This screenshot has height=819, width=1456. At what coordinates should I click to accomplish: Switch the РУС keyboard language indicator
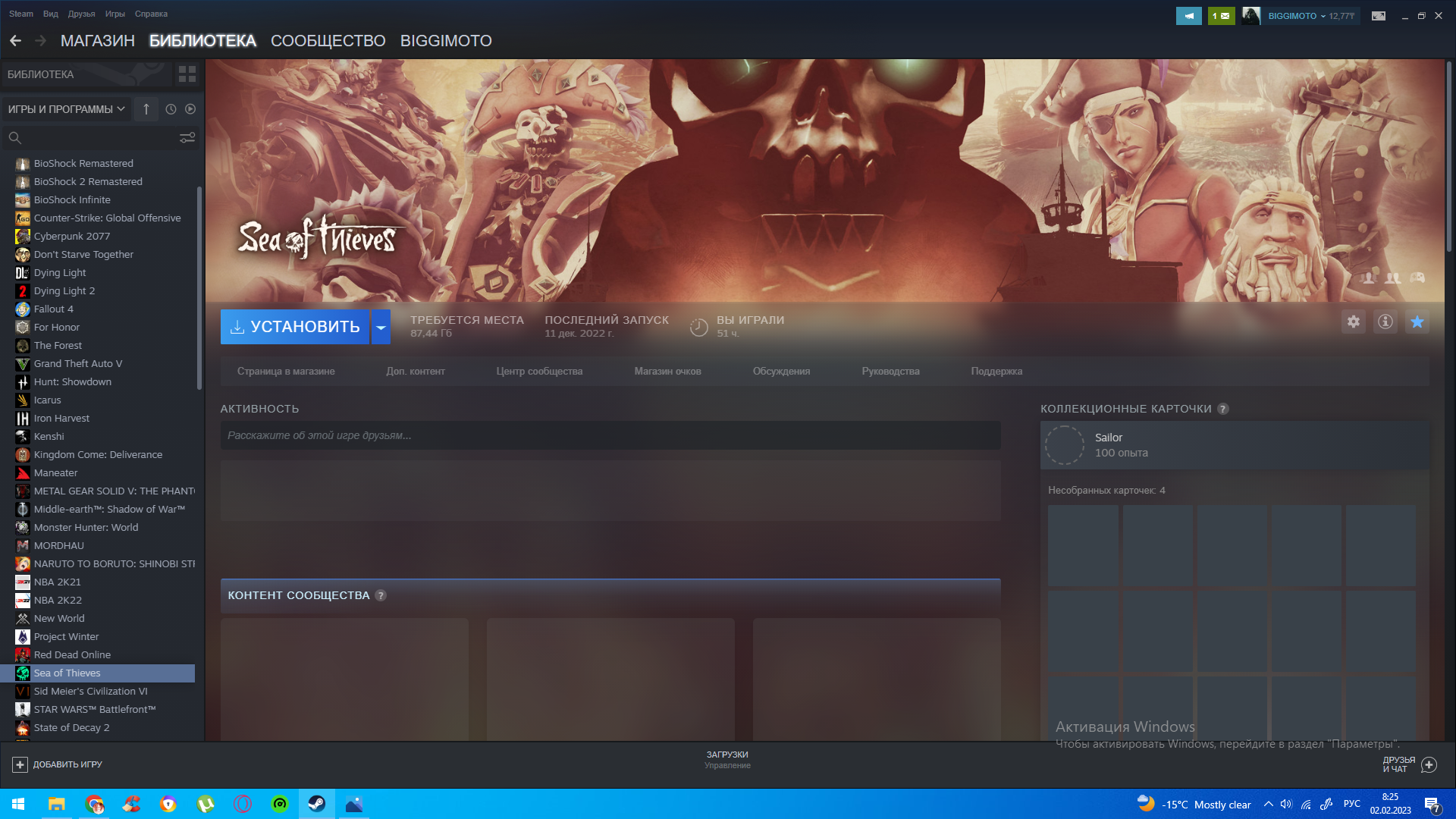(x=1352, y=804)
